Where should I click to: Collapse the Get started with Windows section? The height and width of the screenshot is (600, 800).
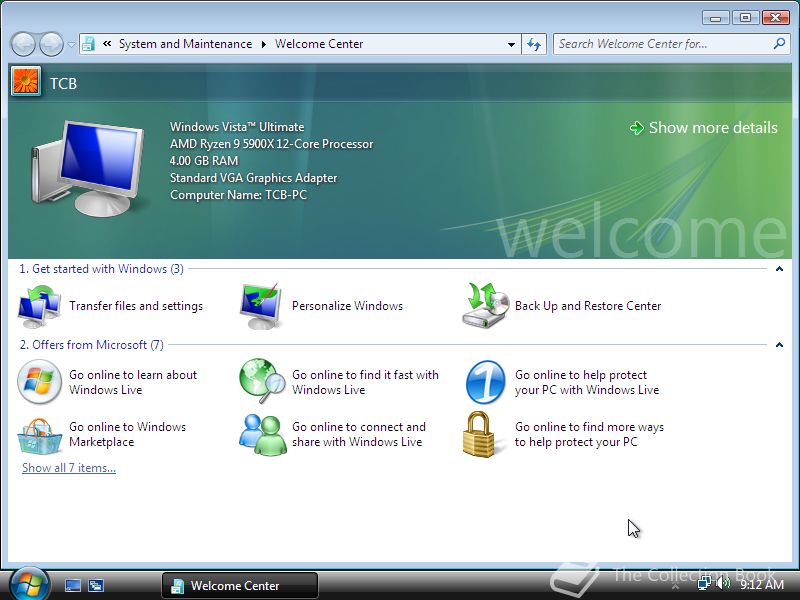pyautogui.click(x=779, y=269)
